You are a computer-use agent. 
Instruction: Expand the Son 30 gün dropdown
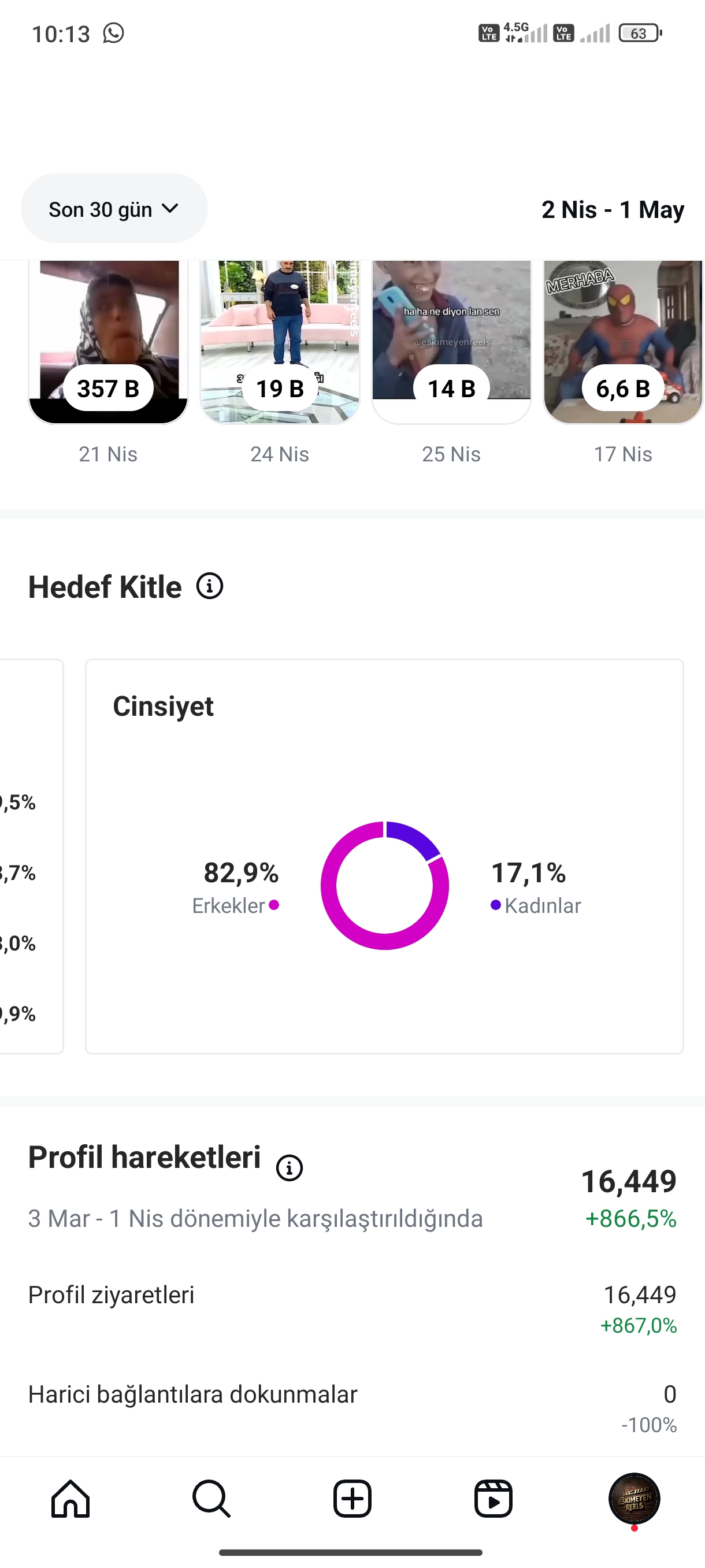pos(114,209)
